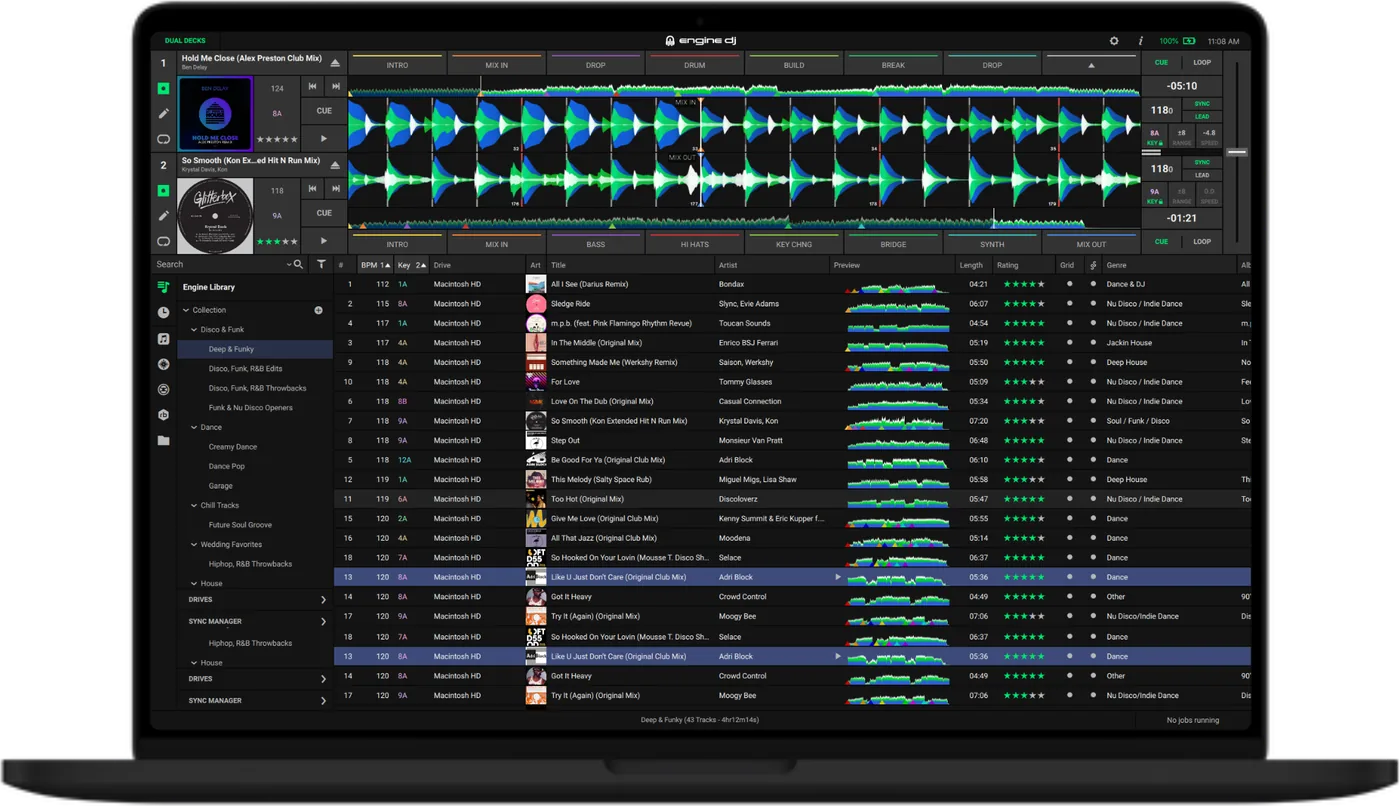
Task: Open the Traktor library source icon
Action: tap(164, 390)
